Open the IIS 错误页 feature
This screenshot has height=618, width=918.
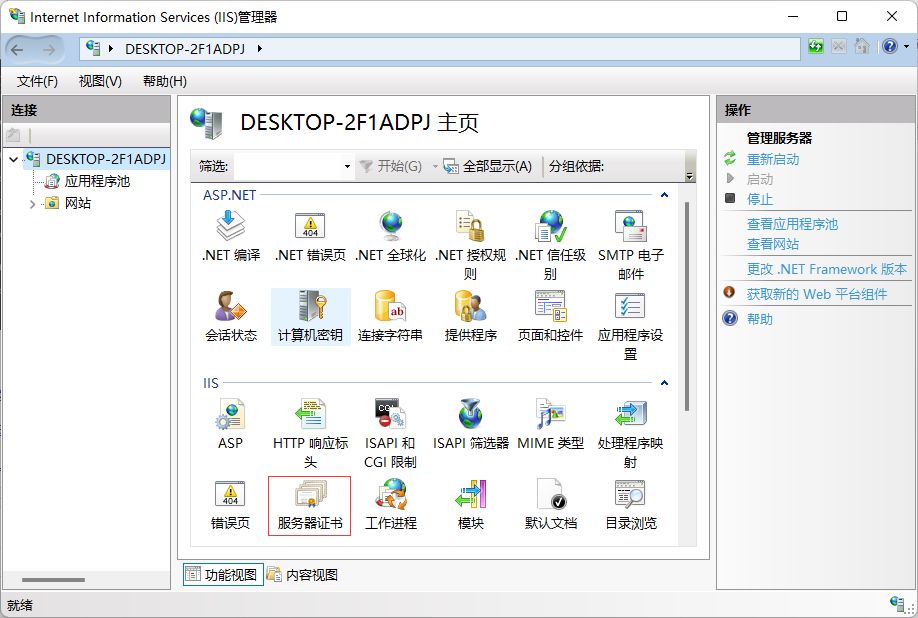click(x=231, y=505)
